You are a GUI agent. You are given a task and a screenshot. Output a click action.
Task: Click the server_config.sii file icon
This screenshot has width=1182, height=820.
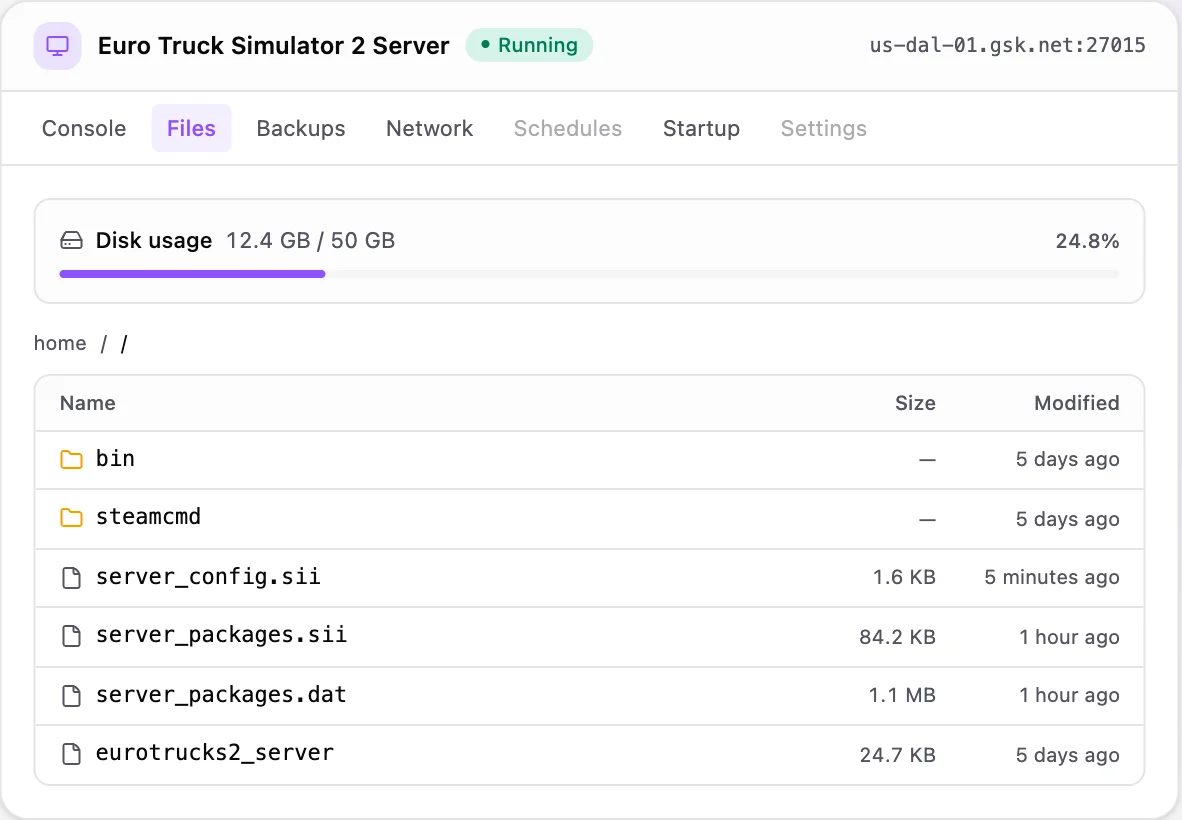[71, 577]
